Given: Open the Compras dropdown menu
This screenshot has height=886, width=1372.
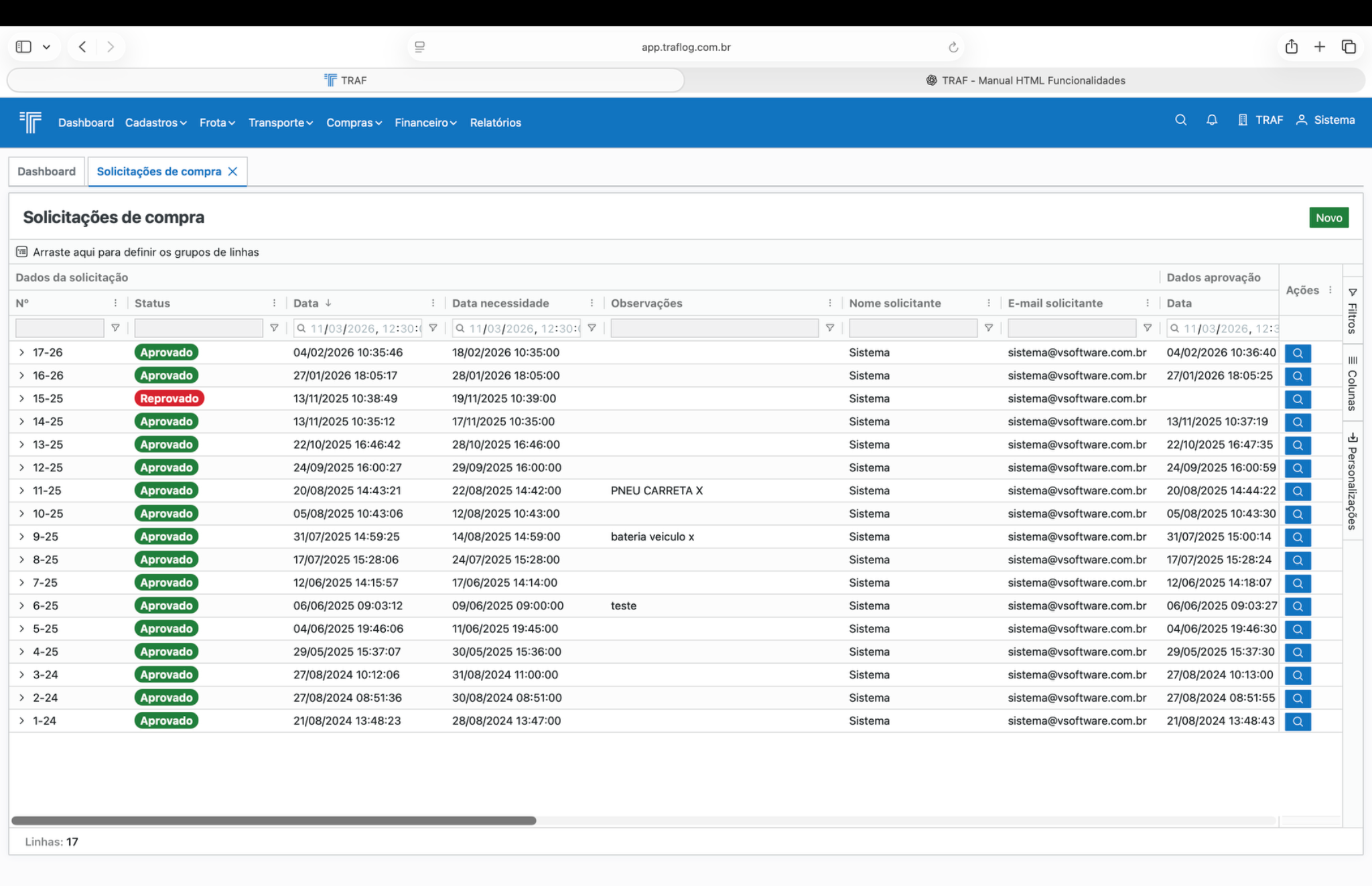Looking at the screenshot, I should point(354,123).
